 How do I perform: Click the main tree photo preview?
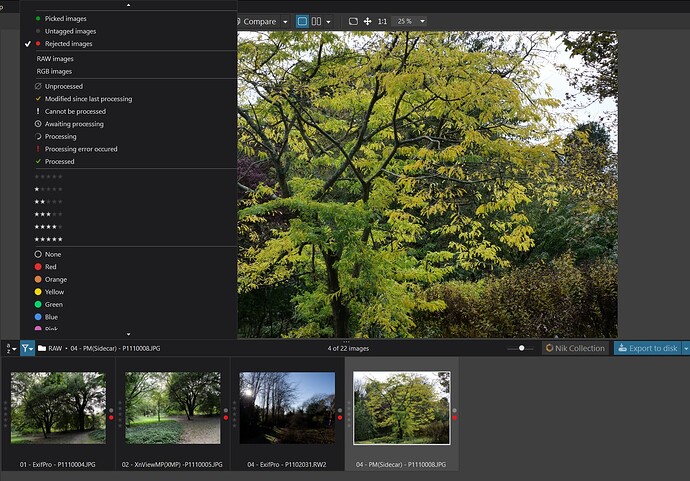coord(427,184)
